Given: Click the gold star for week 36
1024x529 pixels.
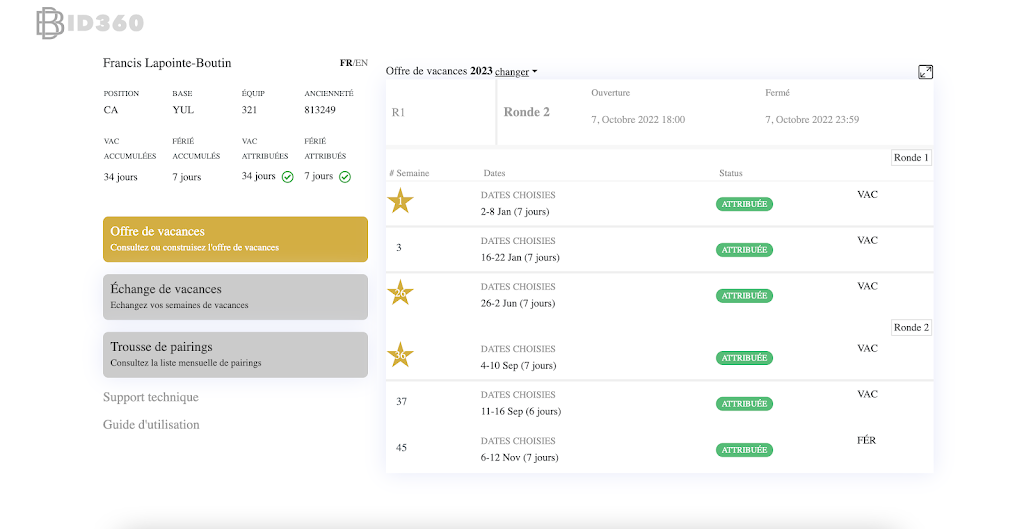Looking at the screenshot, I should [400, 355].
